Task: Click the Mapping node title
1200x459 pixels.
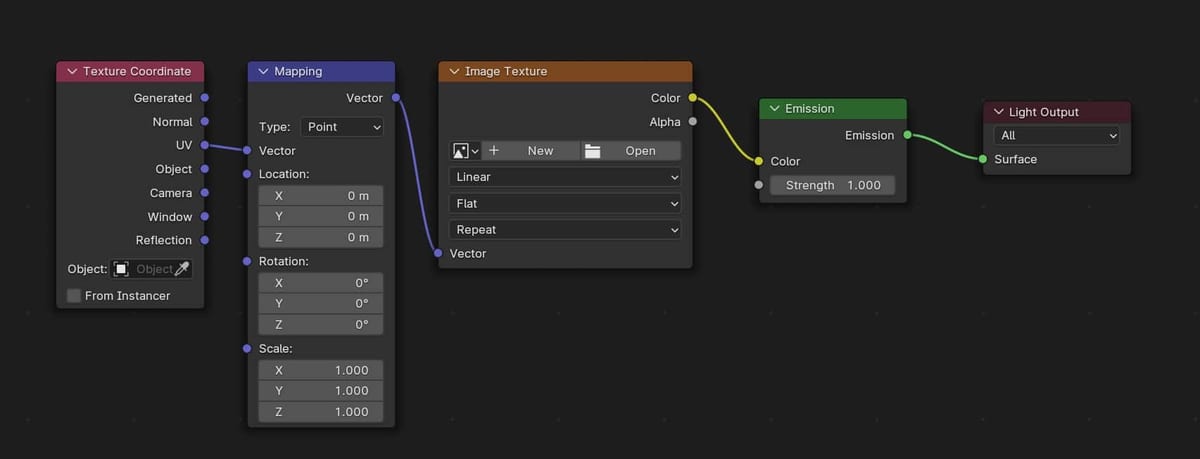Action: (x=298, y=72)
